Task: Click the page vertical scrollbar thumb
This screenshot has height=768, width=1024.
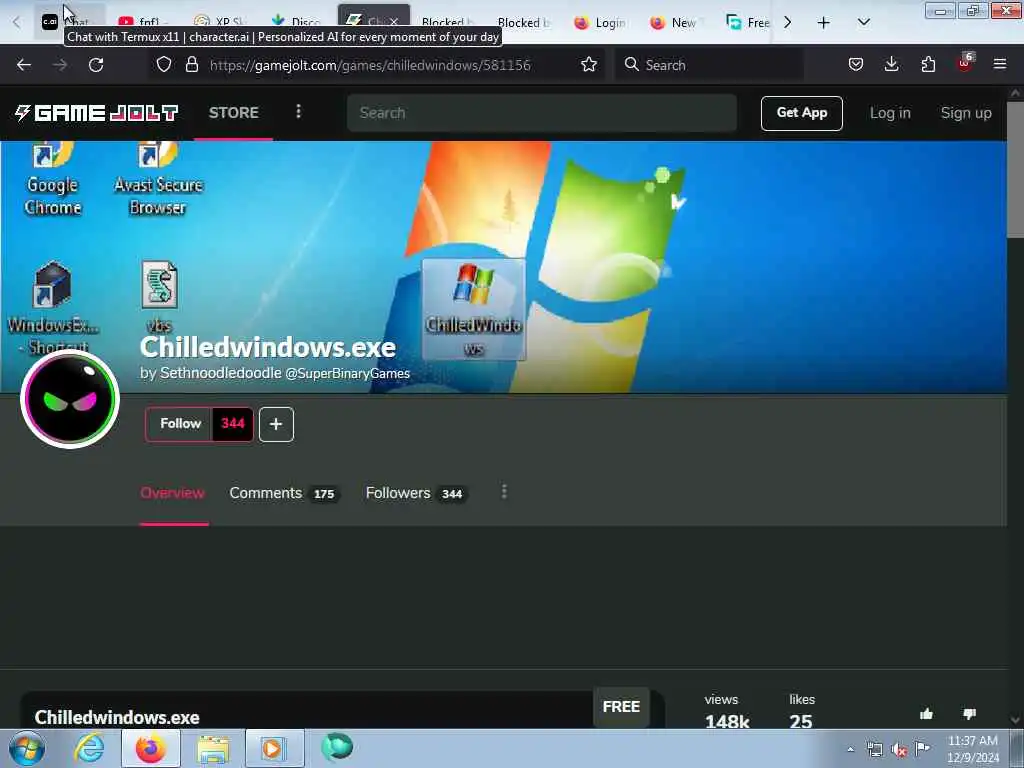Action: pos(1015,170)
